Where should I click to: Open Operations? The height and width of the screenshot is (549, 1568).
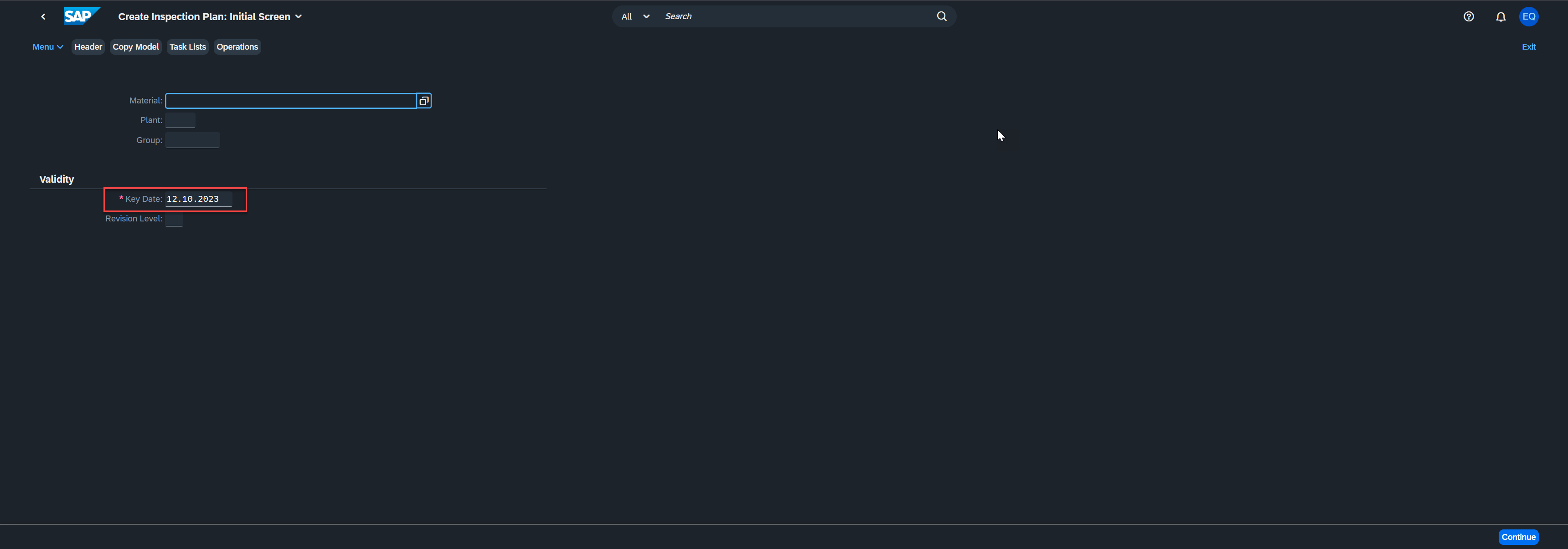coord(237,47)
